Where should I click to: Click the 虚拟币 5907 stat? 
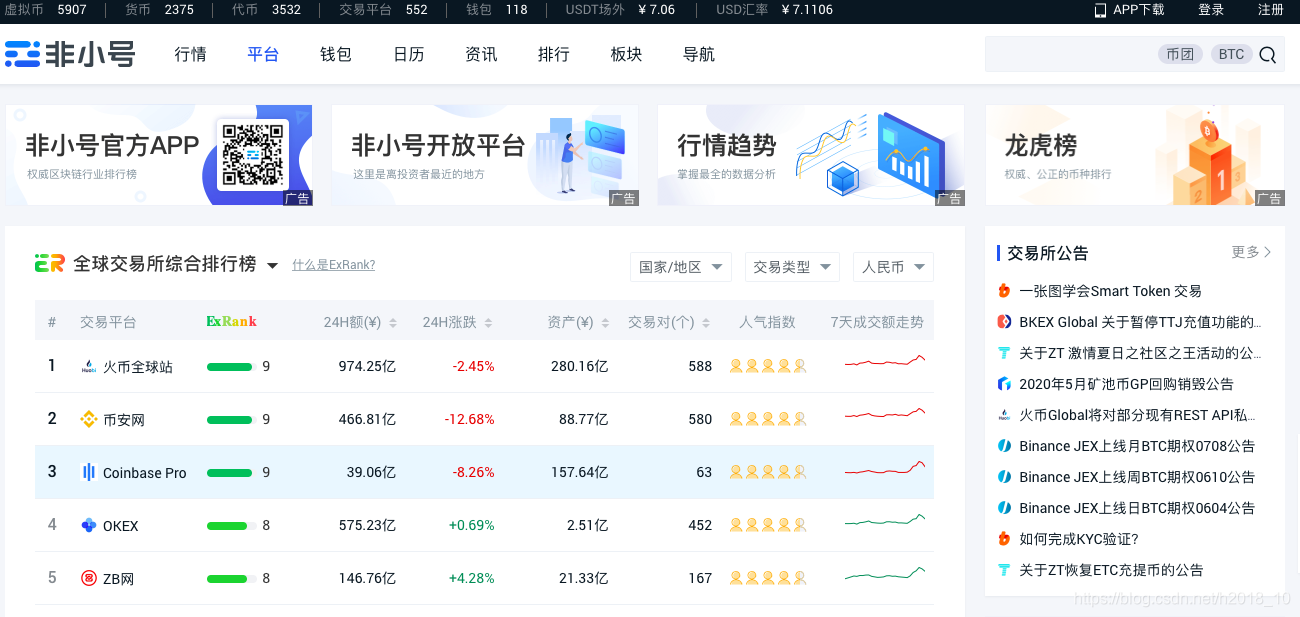[46, 10]
